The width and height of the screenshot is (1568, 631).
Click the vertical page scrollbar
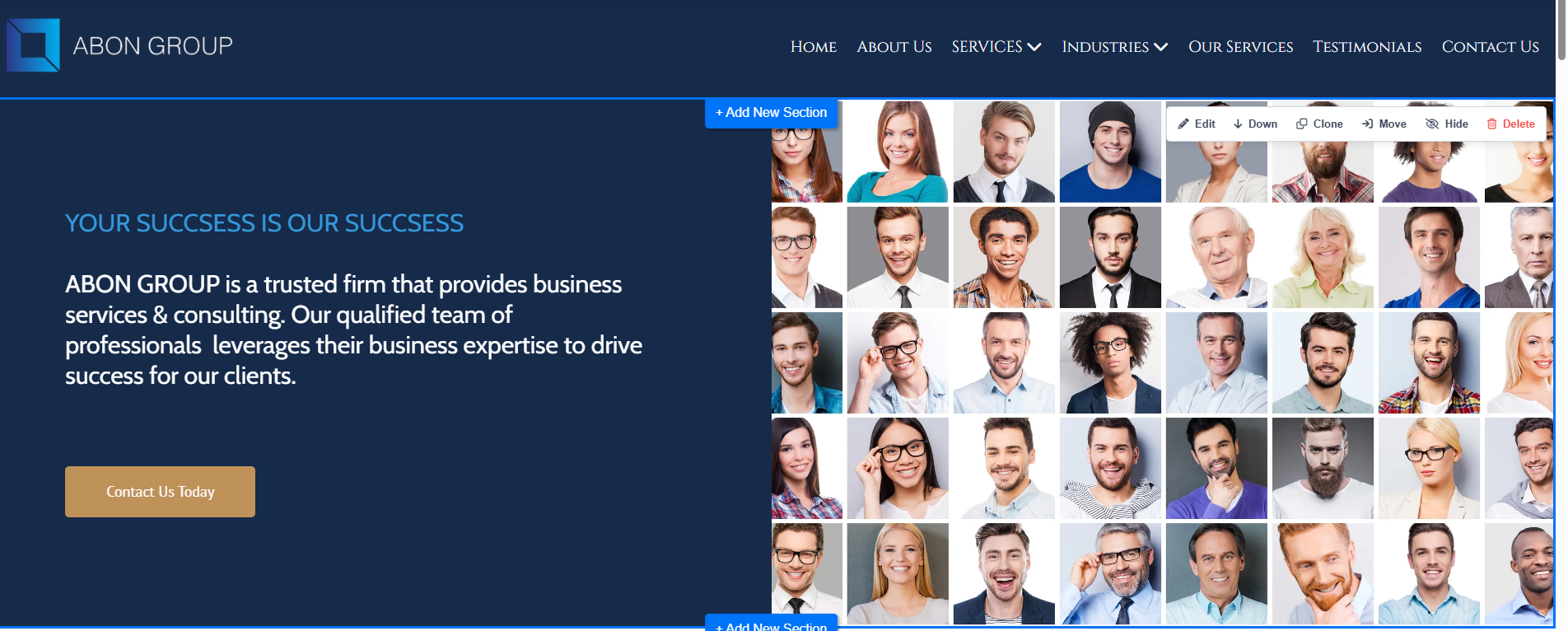(x=1561, y=33)
